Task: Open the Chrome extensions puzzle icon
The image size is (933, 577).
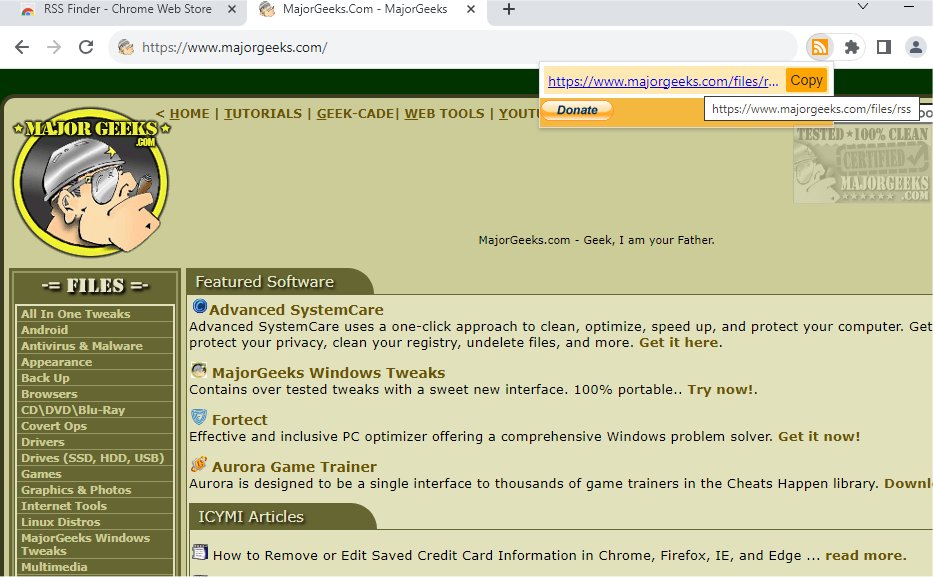Action: click(x=852, y=47)
